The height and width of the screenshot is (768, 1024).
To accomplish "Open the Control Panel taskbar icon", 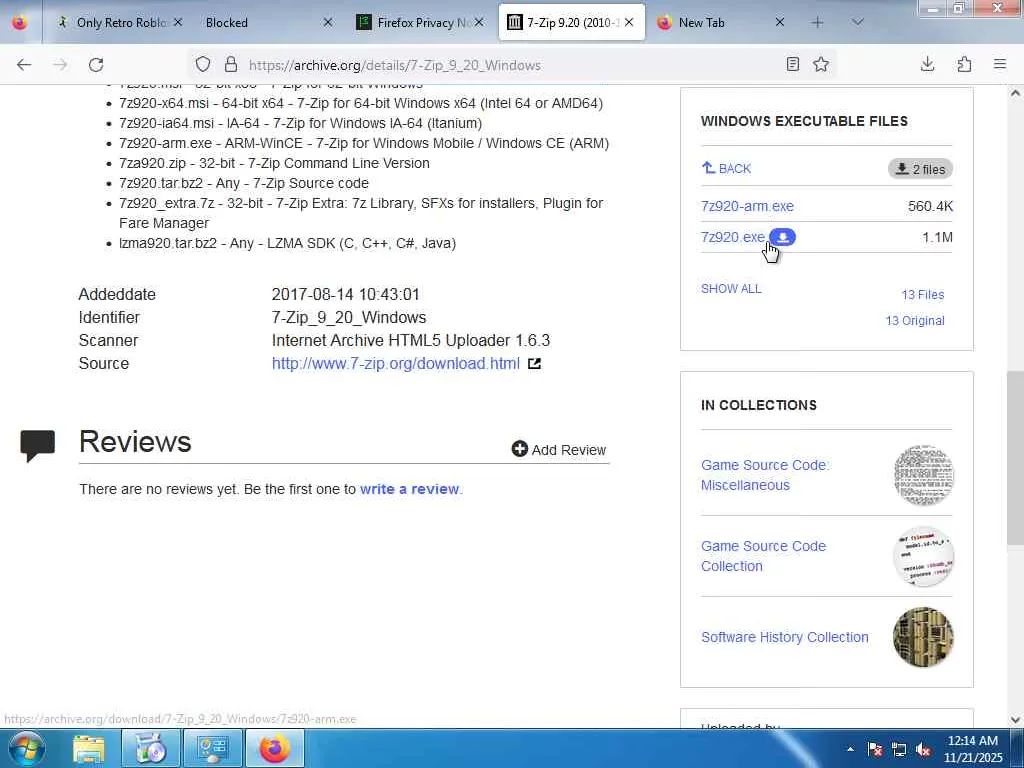I will click(x=212, y=748).
